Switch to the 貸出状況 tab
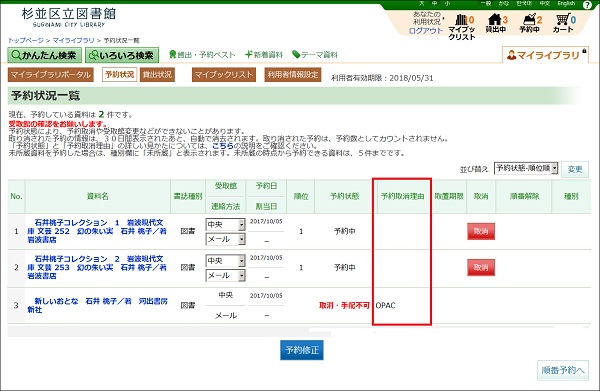The image size is (600, 391). point(157,75)
